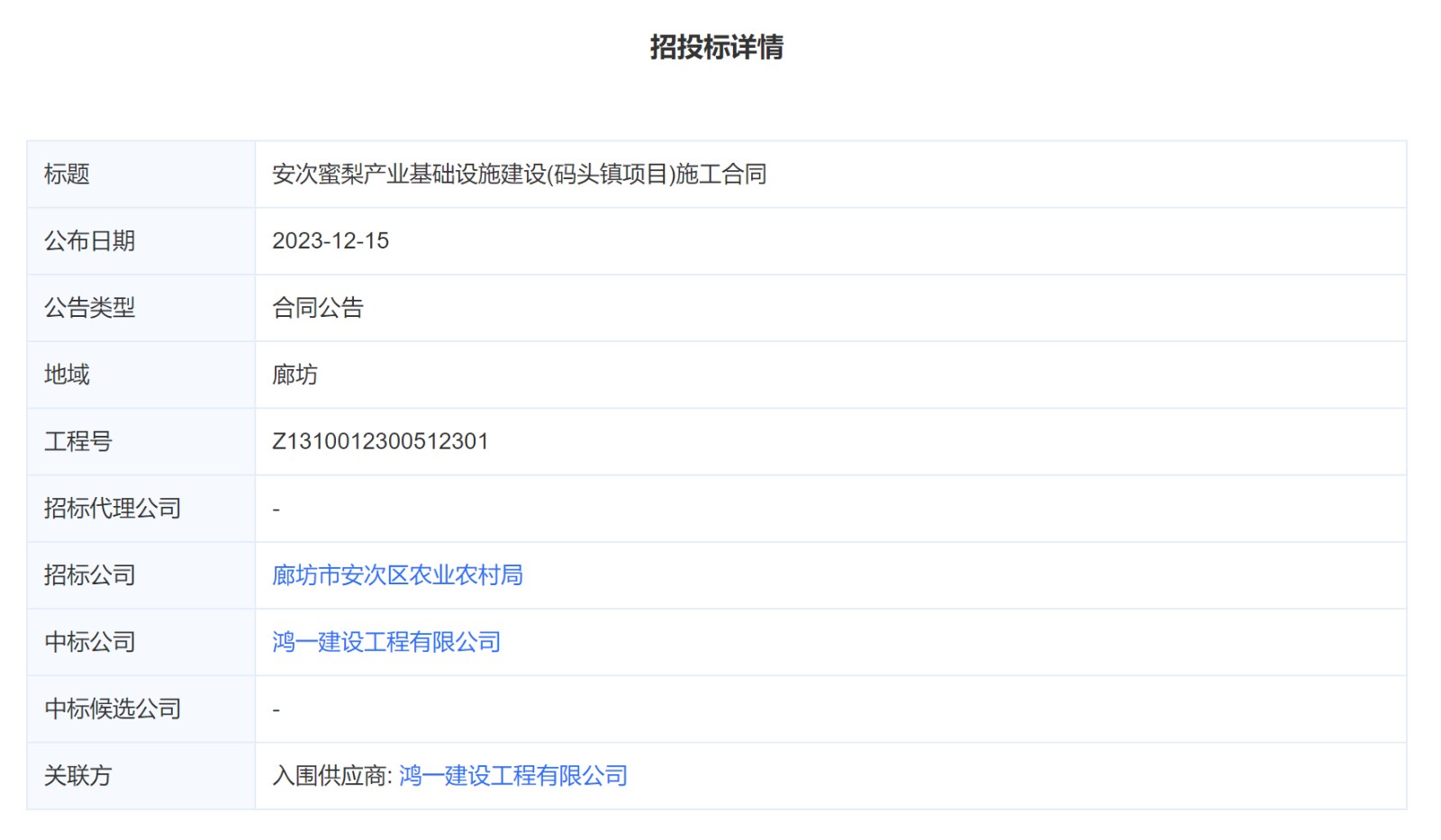Click the 入围供应商 label text

pyautogui.click(x=331, y=776)
